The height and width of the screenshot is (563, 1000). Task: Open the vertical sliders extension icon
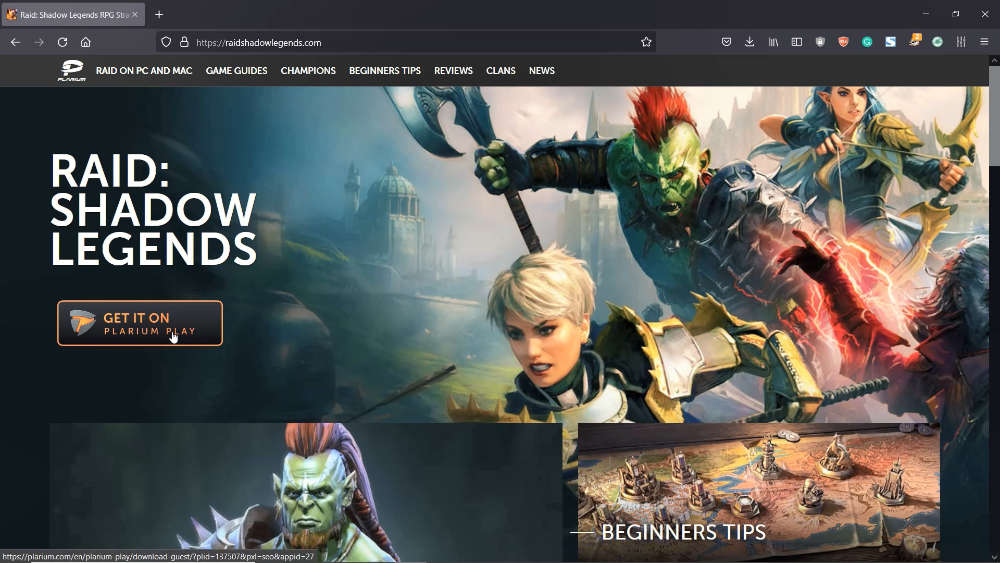[960, 42]
